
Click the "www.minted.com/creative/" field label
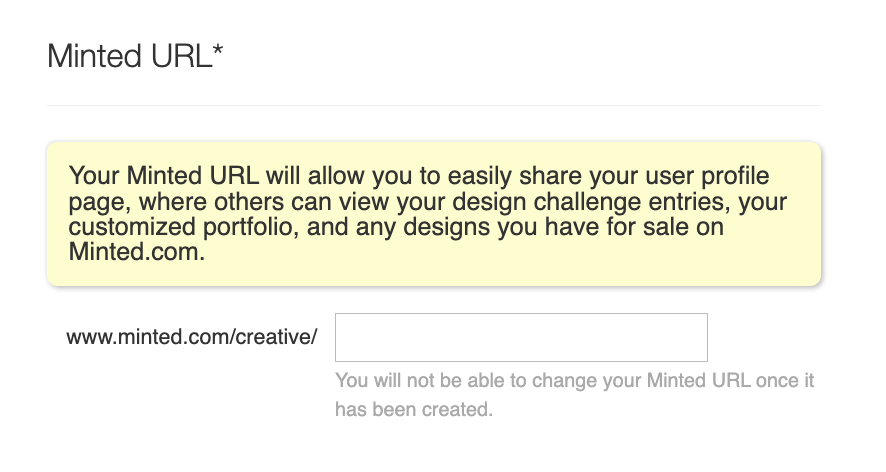(192, 337)
